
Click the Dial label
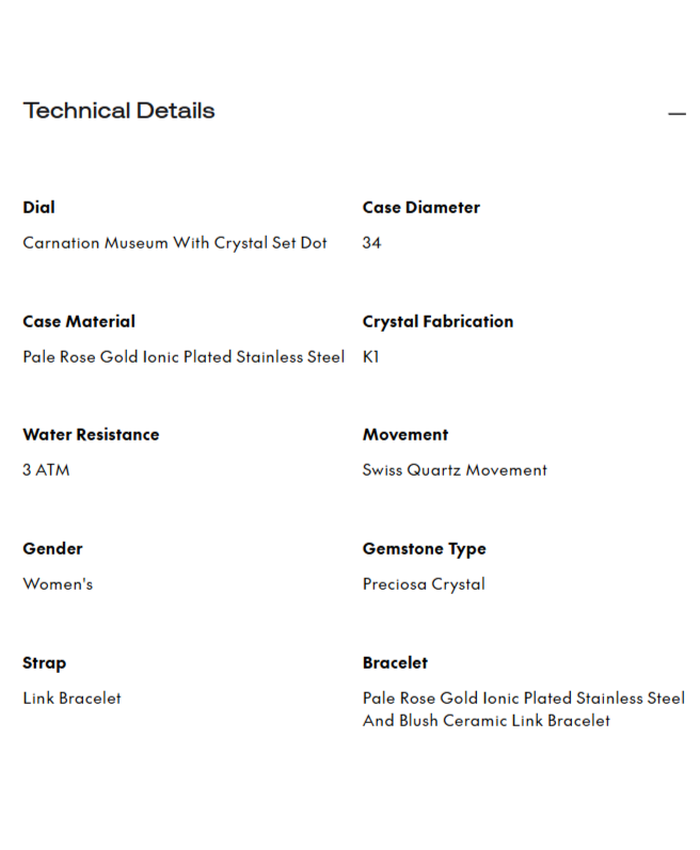39,207
